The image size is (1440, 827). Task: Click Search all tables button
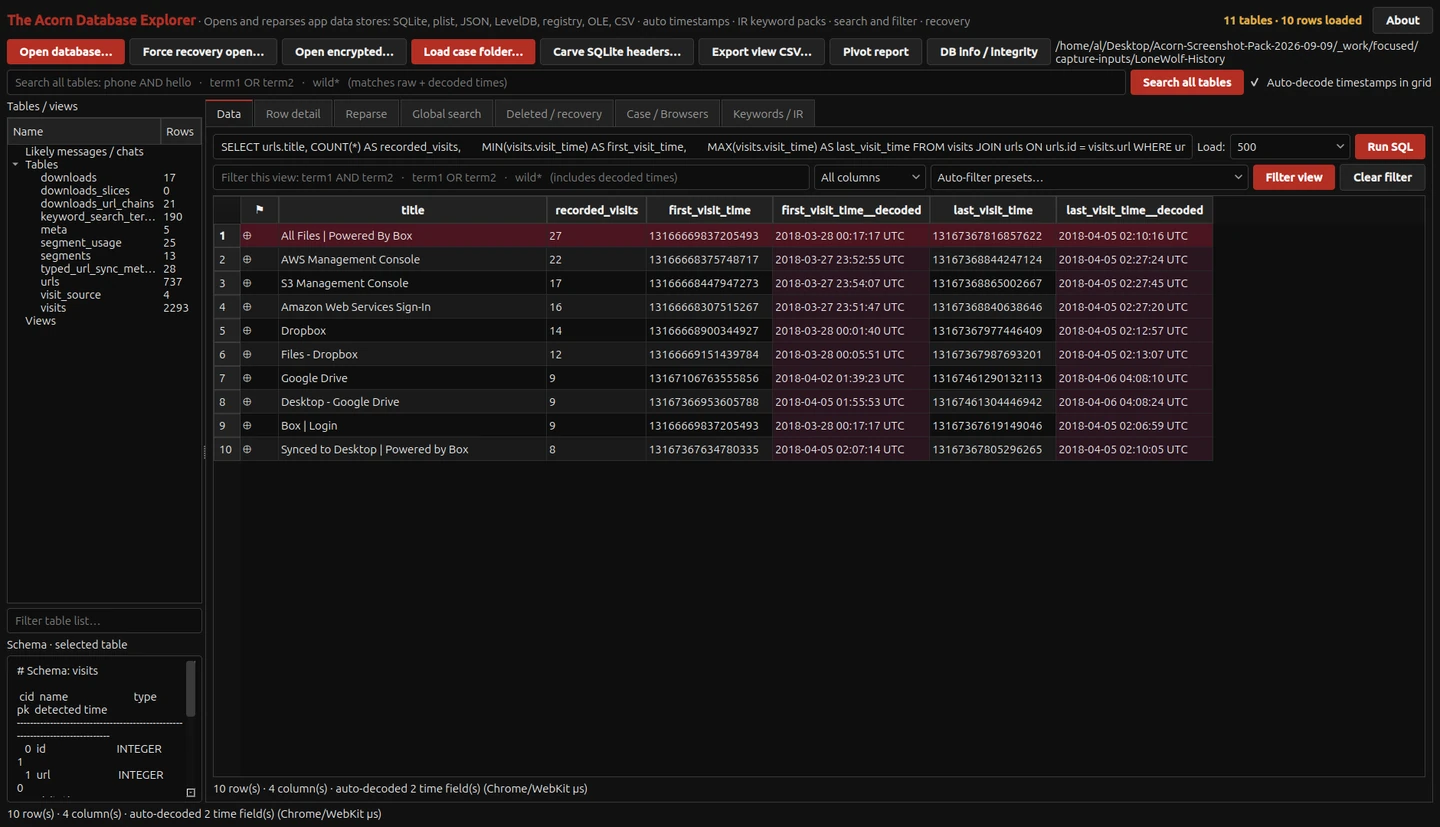1187,82
